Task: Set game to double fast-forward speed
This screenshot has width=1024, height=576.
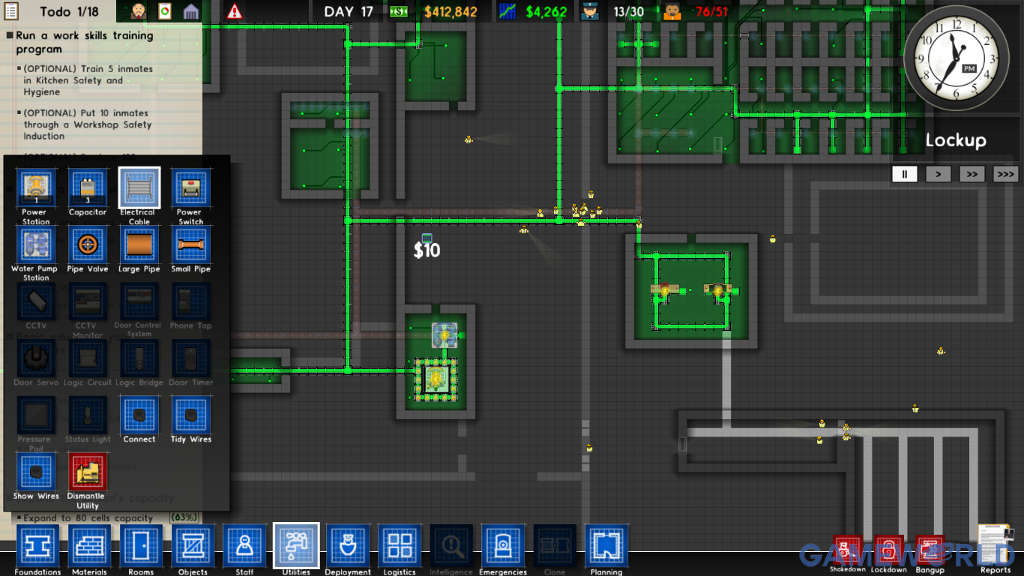Action: [972, 174]
